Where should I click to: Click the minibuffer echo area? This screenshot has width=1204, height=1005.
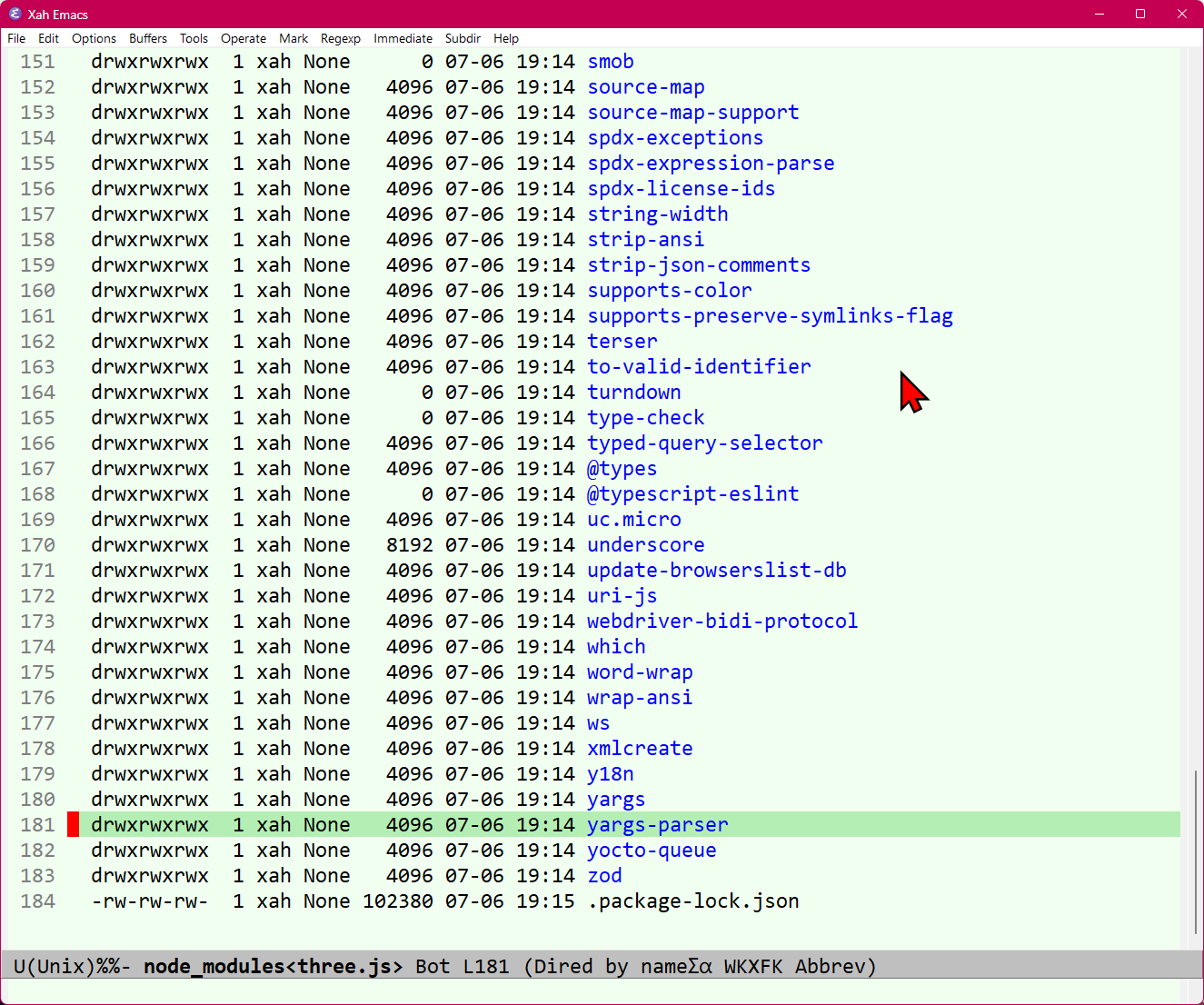click(x=602, y=991)
